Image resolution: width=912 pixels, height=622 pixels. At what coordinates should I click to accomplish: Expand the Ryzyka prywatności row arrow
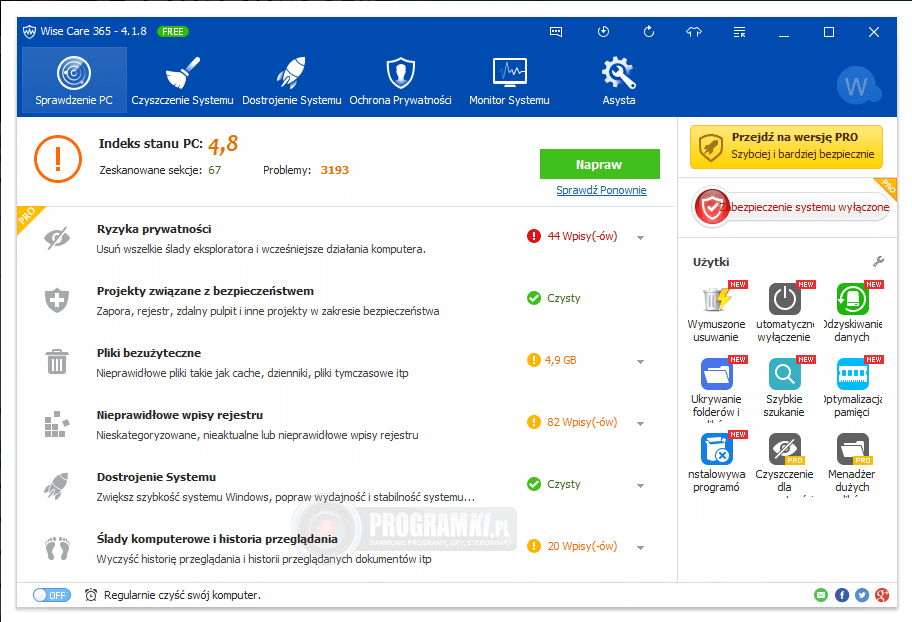pyautogui.click(x=640, y=237)
